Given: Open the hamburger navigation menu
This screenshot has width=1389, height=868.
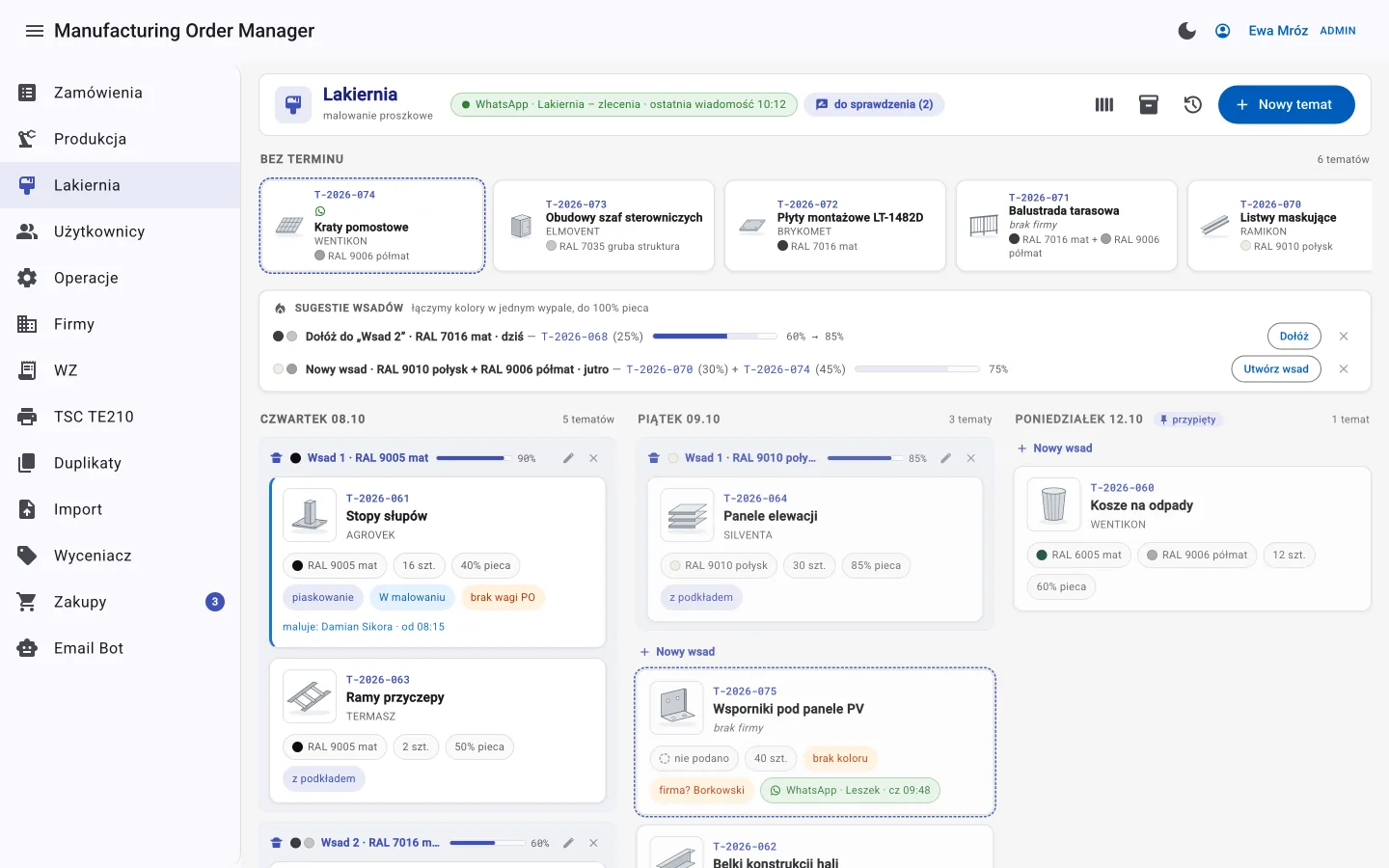Looking at the screenshot, I should click(35, 31).
